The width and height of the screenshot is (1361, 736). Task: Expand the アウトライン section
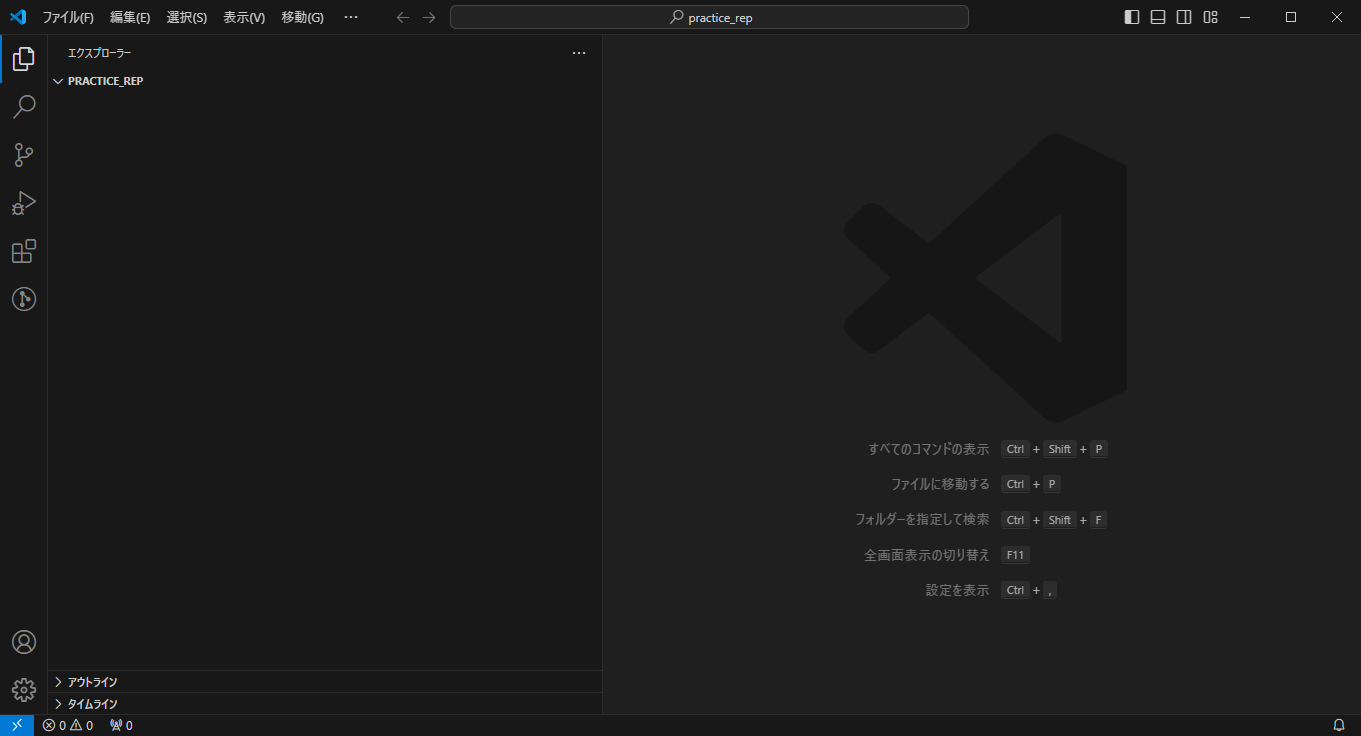pos(325,682)
